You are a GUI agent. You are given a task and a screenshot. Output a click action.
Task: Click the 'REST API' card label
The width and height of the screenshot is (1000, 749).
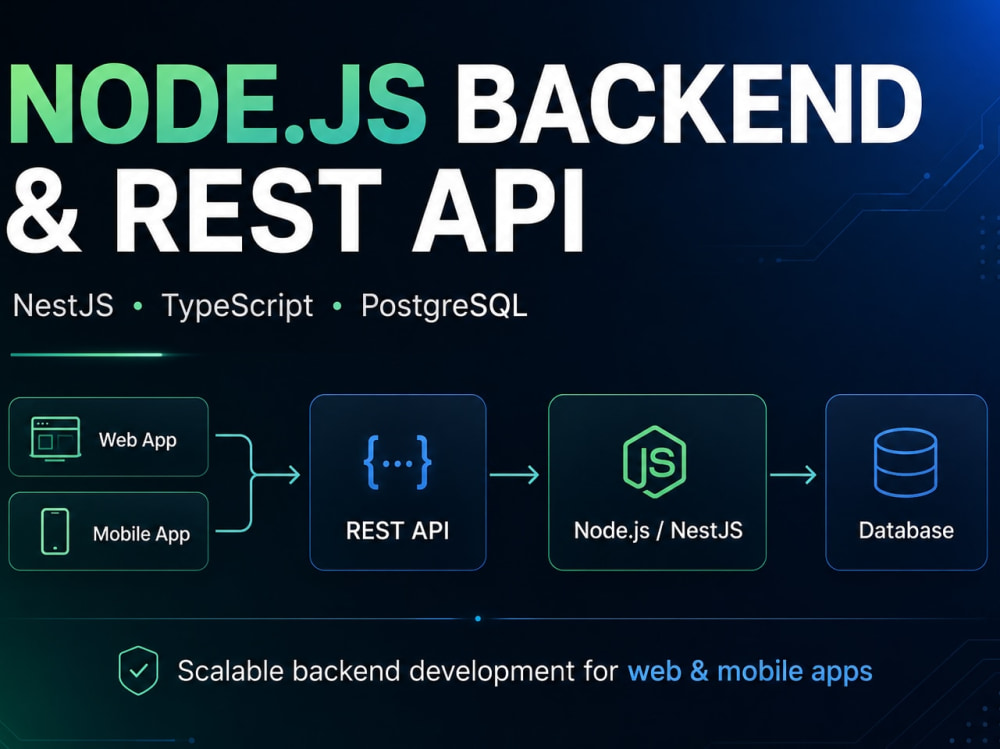[x=397, y=531]
